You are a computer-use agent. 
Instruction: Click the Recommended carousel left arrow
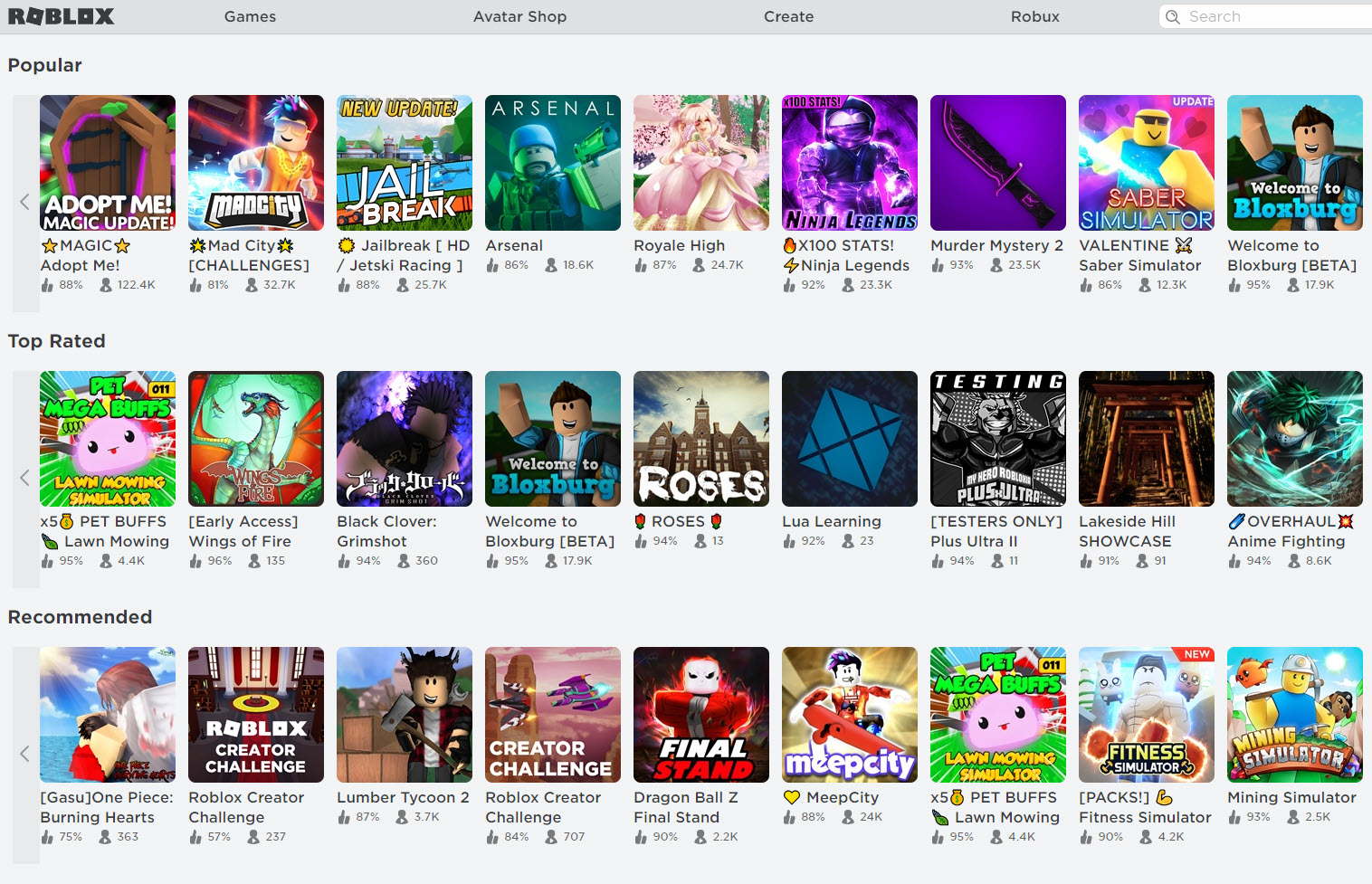[25, 754]
